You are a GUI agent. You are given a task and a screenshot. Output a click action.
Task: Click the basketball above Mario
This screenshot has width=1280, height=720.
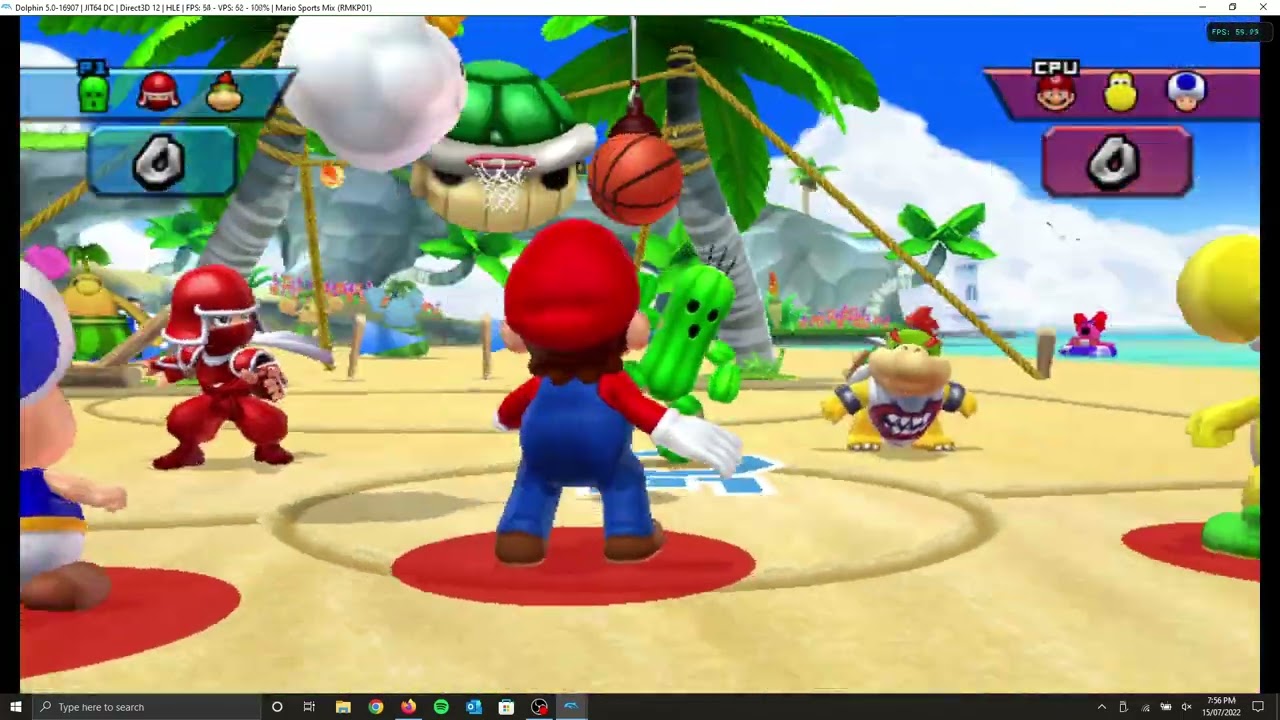(635, 179)
